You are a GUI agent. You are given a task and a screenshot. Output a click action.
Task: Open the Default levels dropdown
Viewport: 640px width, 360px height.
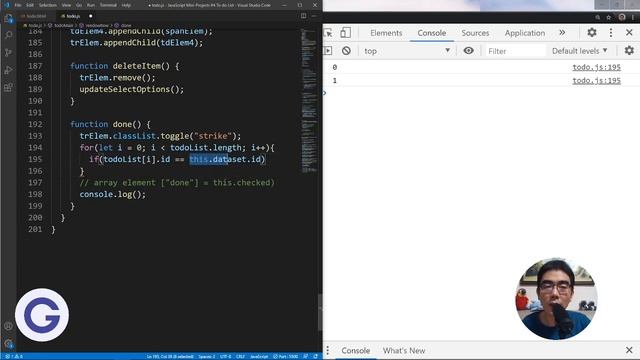pyautogui.click(x=580, y=51)
